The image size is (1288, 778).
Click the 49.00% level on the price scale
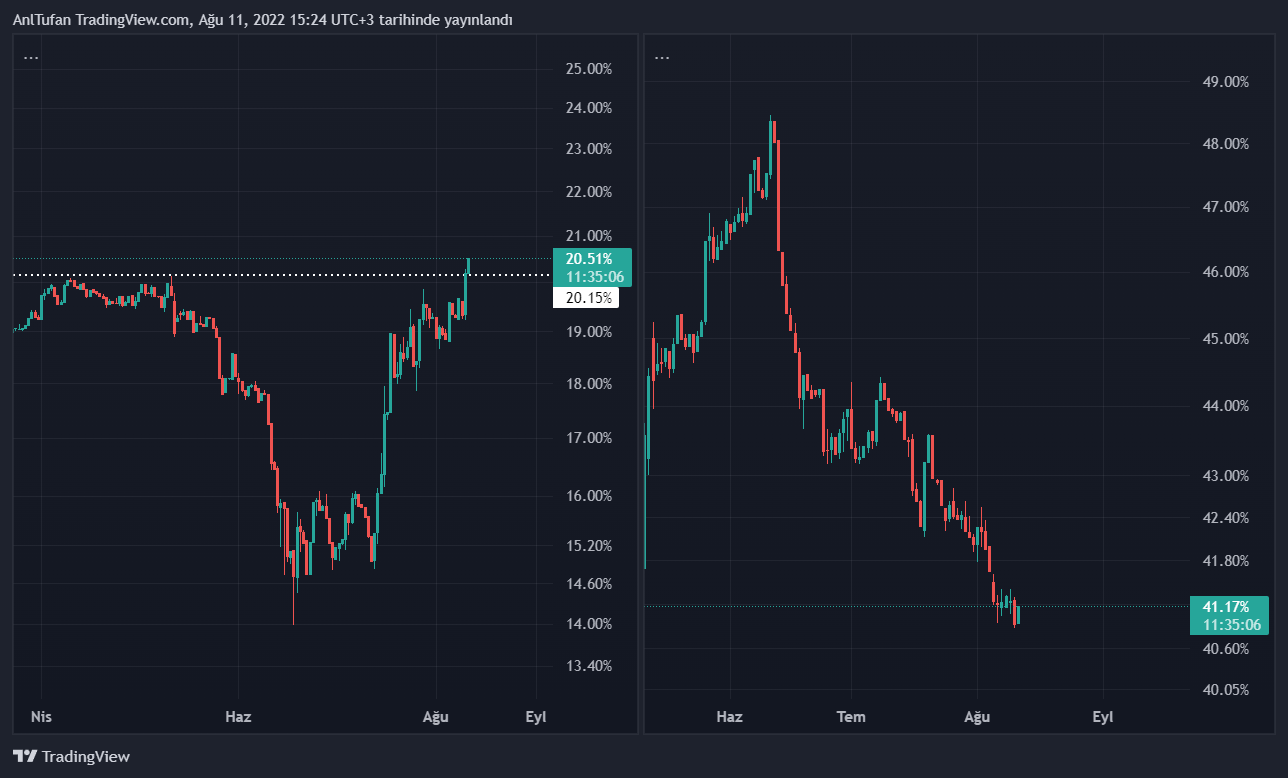(x=1225, y=82)
